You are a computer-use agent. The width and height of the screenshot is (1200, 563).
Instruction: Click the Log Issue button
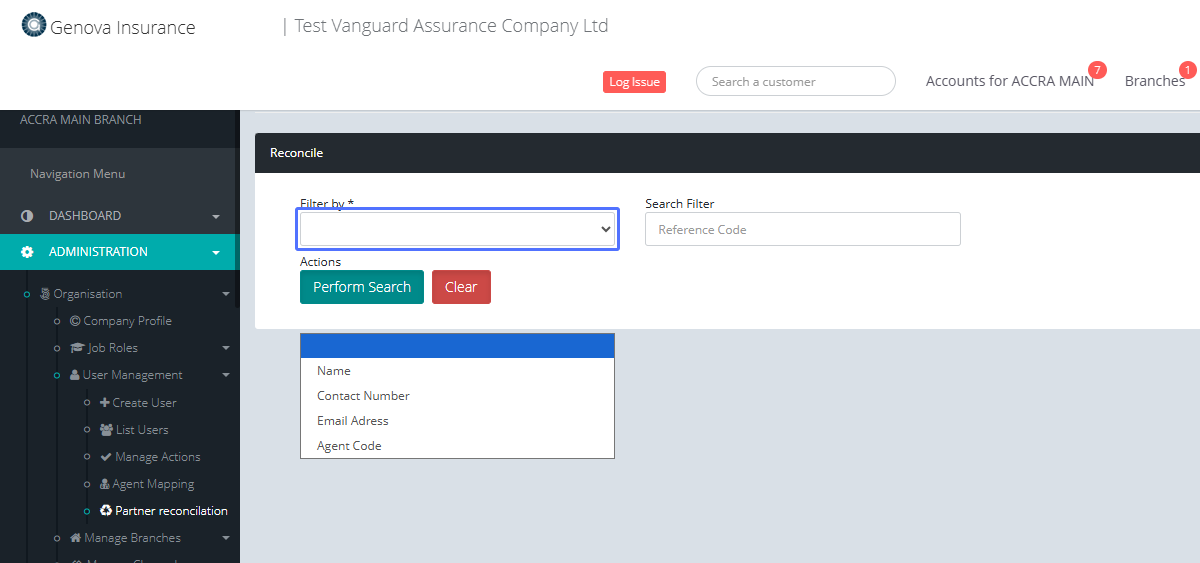634,82
